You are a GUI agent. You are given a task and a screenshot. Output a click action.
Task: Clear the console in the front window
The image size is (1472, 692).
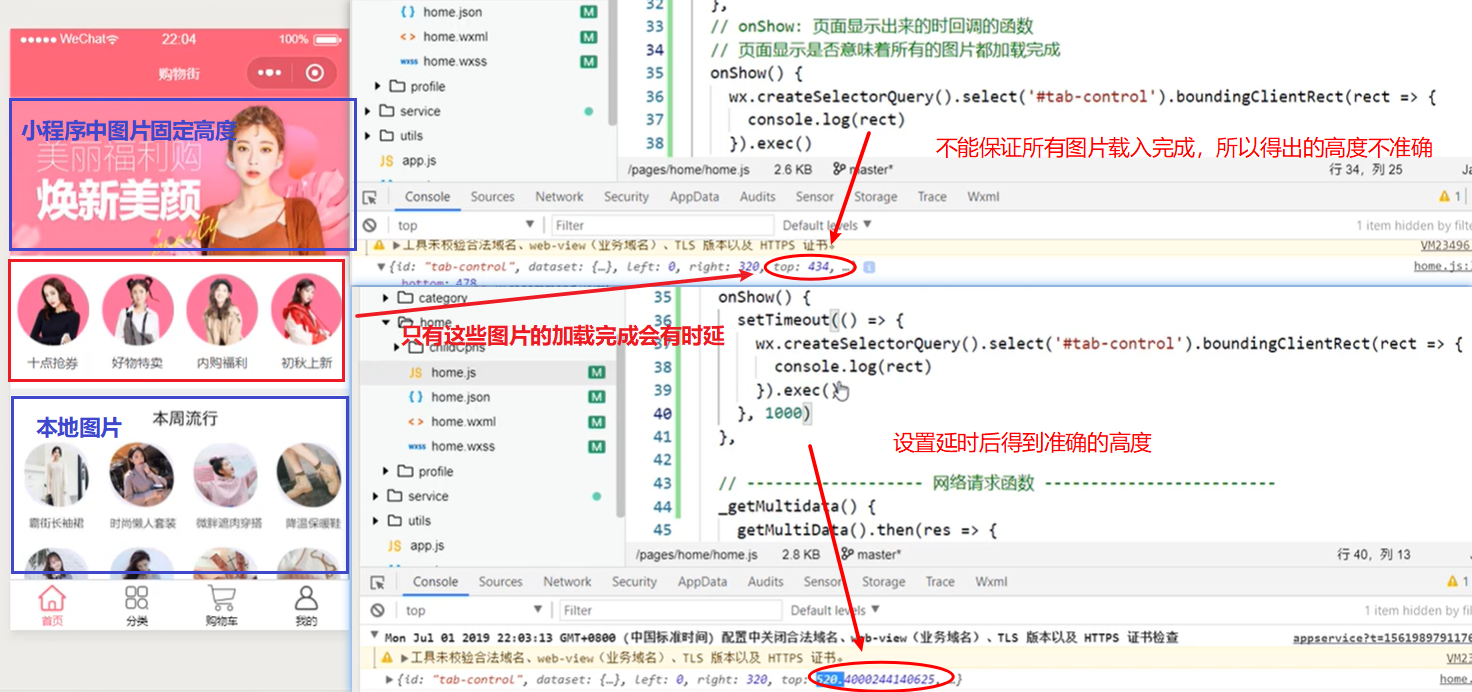377,610
